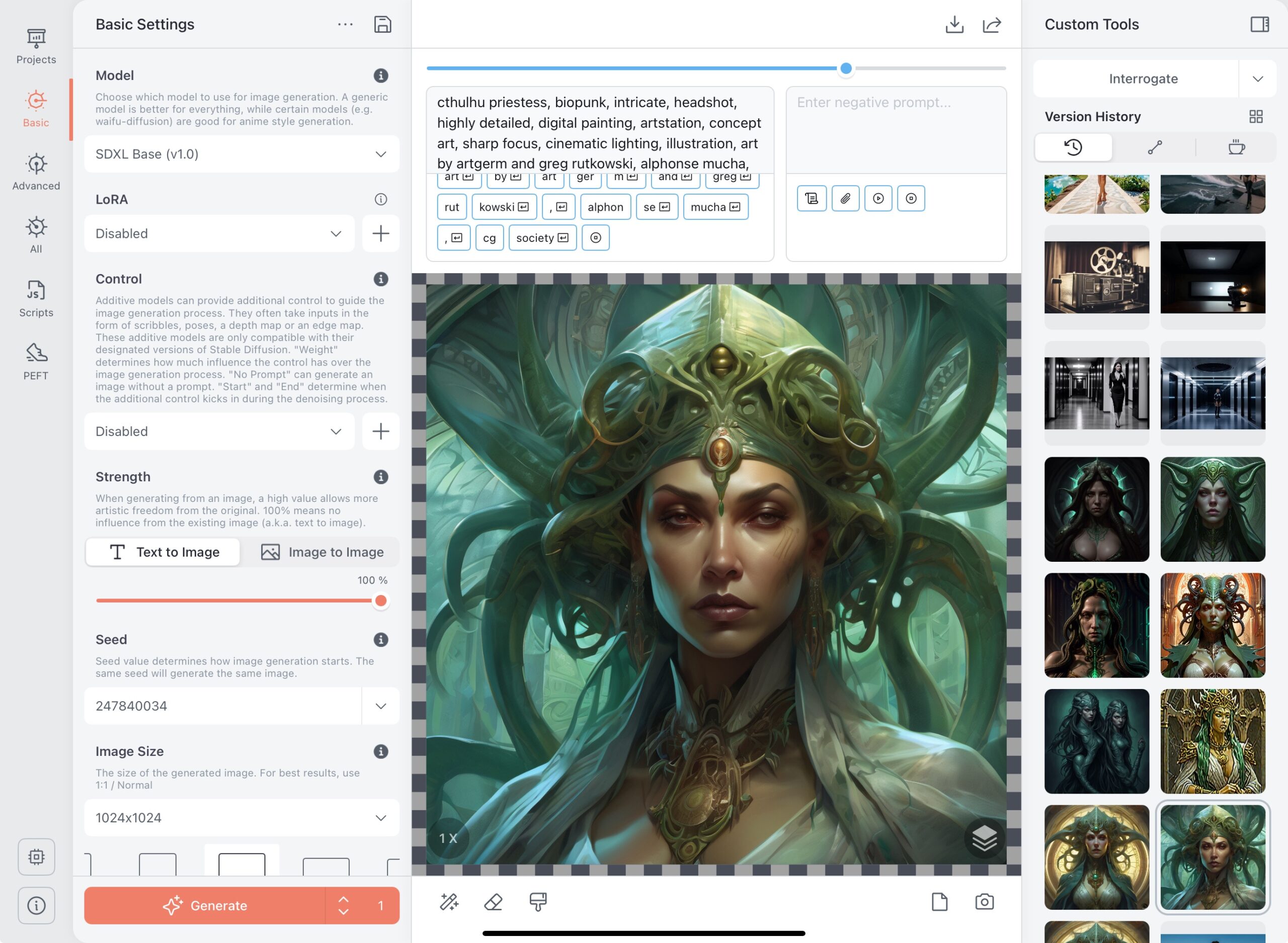Open the Projects sidebar section
The width and height of the screenshot is (1288, 943).
pyautogui.click(x=36, y=46)
